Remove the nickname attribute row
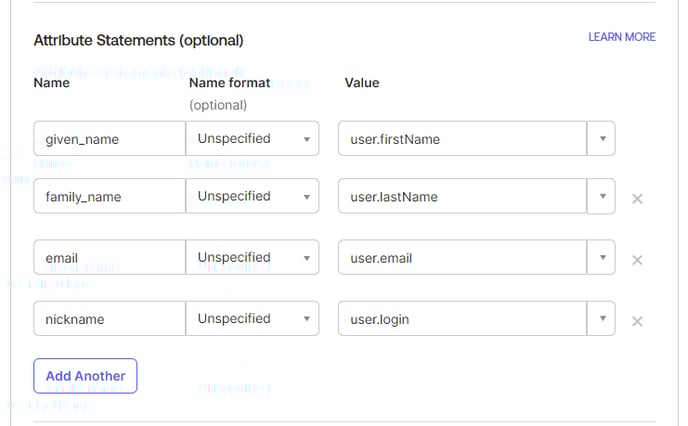This screenshot has width=688, height=426. coord(637,321)
